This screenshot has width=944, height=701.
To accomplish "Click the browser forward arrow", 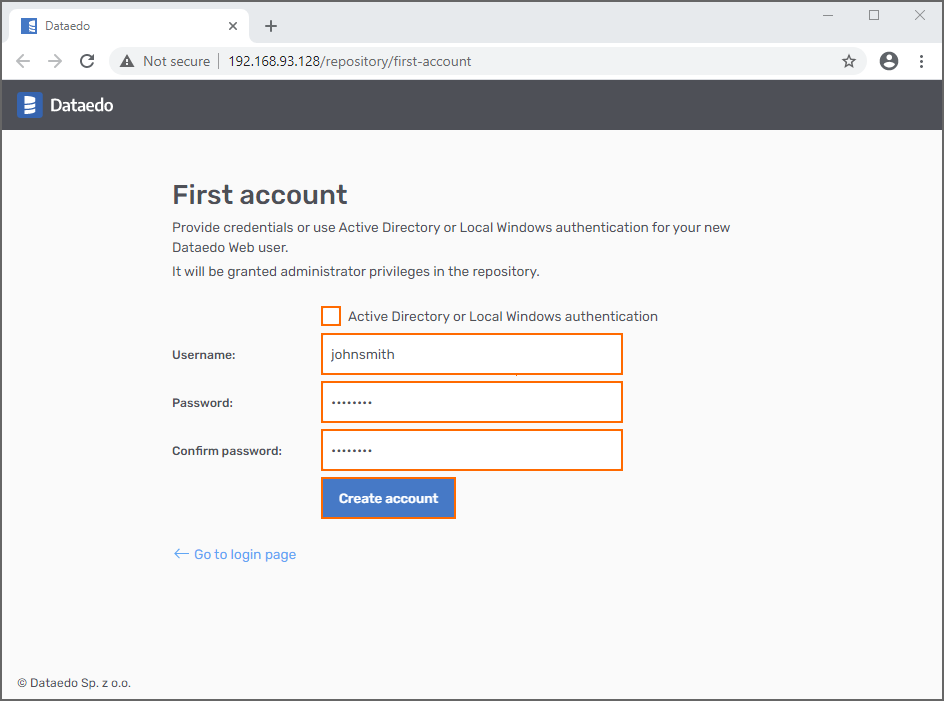I will (x=55, y=61).
